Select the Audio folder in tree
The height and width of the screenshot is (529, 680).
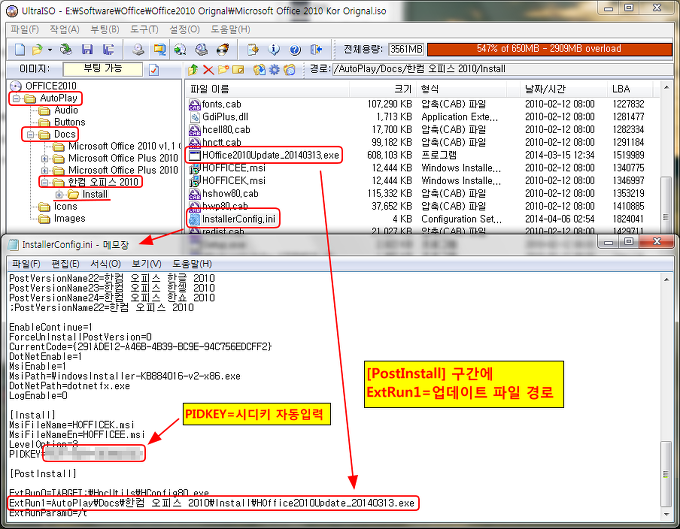tap(66, 110)
